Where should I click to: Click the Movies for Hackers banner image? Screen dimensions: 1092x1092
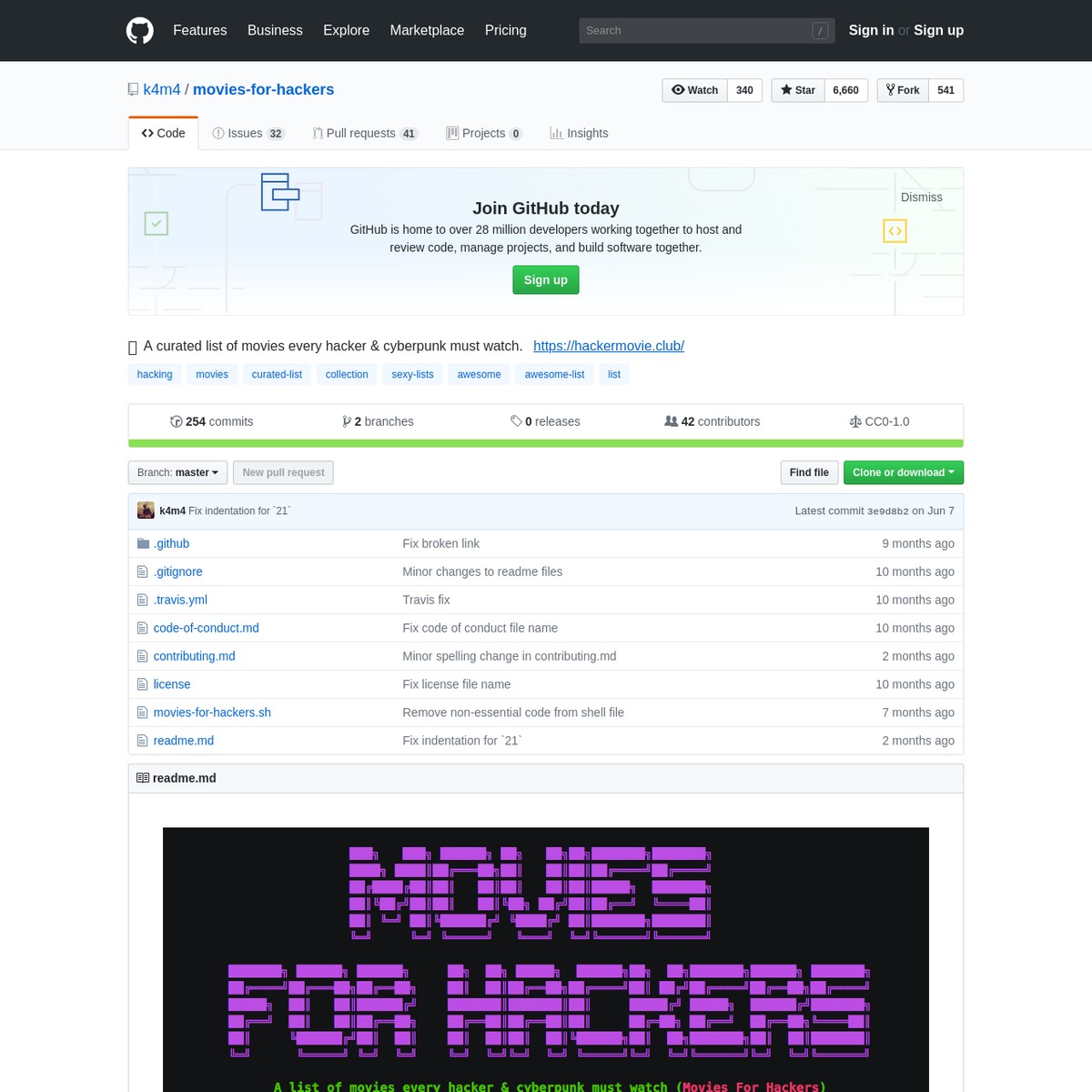546,959
